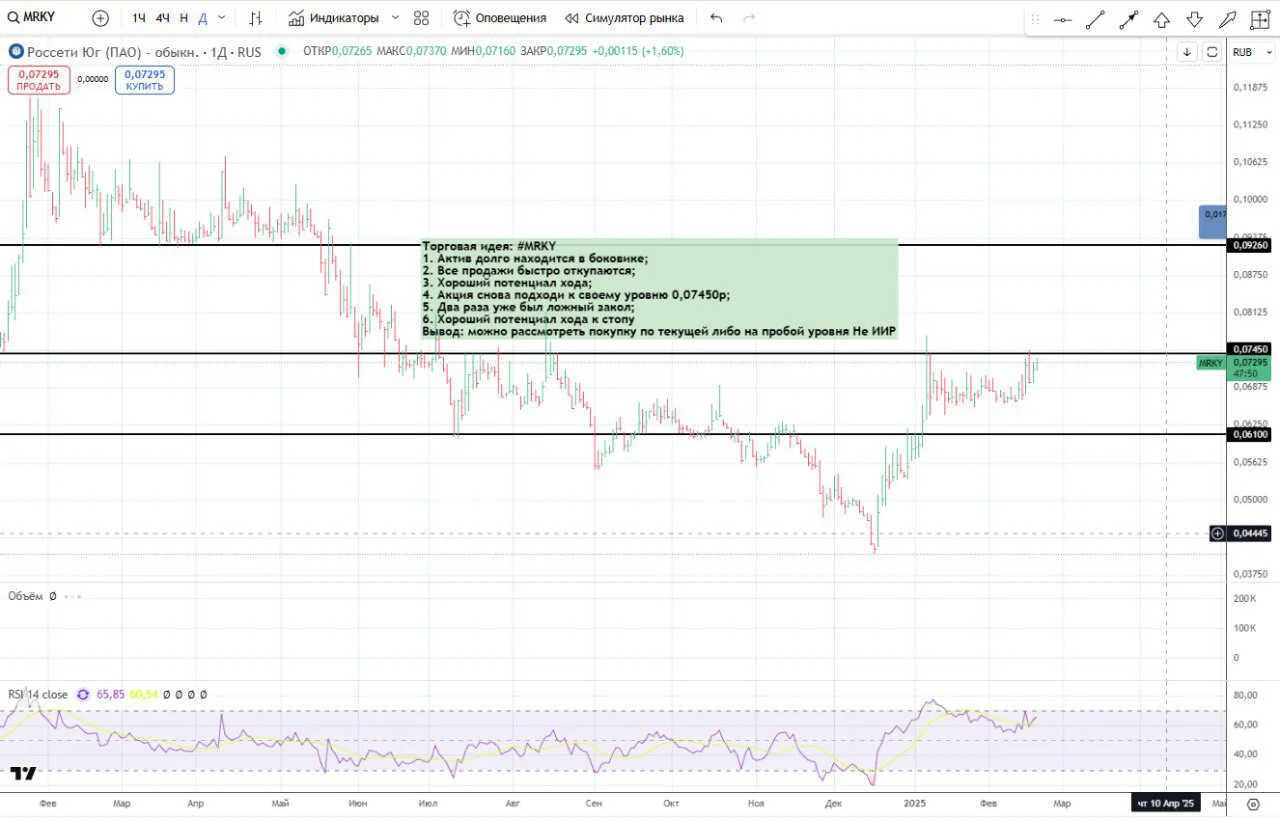Image resolution: width=1280 pixels, height=820 pixels.
Task: Add a symbol to compare with the plus icon
Action: [100, 18]
